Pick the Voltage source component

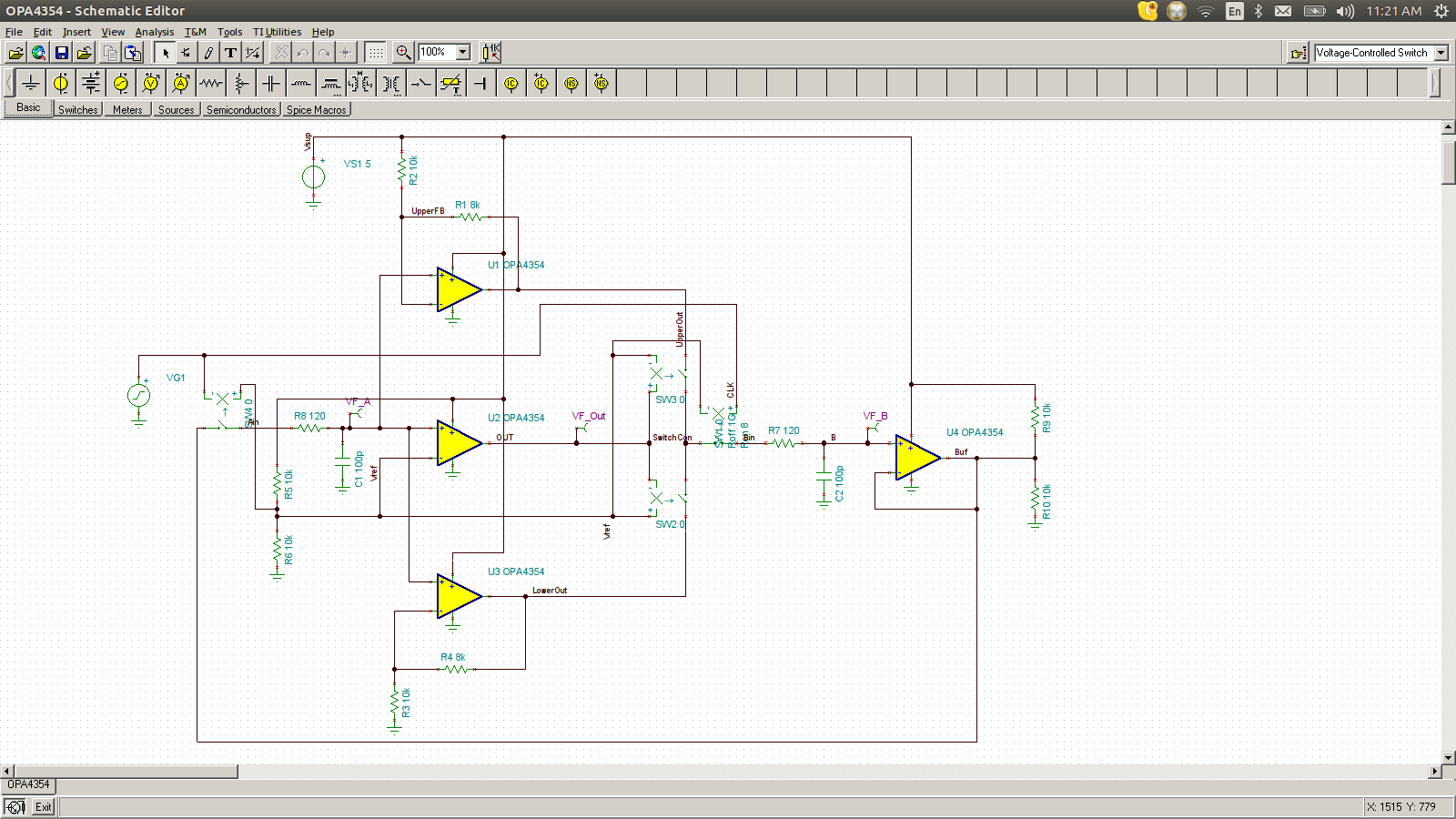point(60,82)
